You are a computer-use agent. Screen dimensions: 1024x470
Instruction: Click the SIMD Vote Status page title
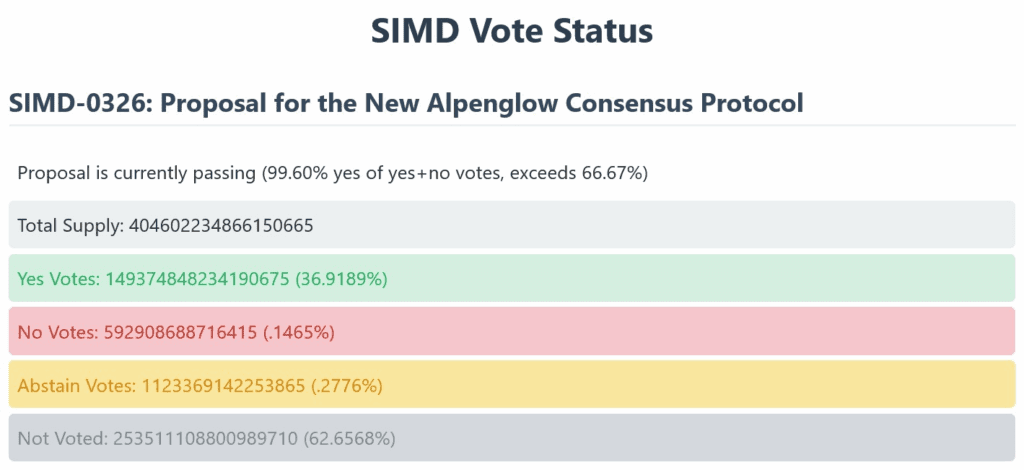point(511,31)
